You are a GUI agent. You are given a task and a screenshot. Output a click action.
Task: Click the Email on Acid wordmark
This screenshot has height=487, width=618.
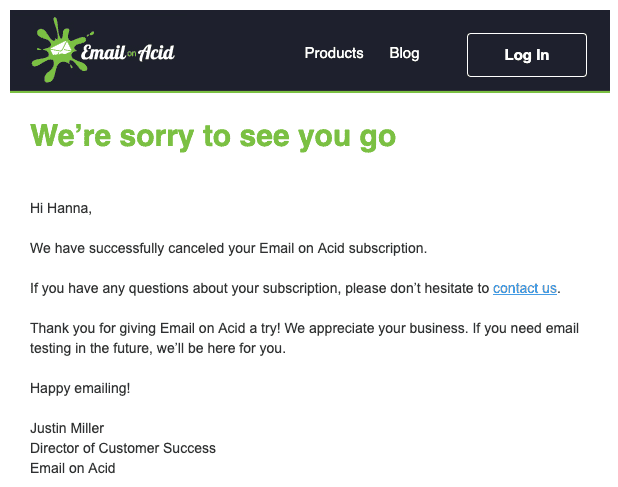[128, 52]
